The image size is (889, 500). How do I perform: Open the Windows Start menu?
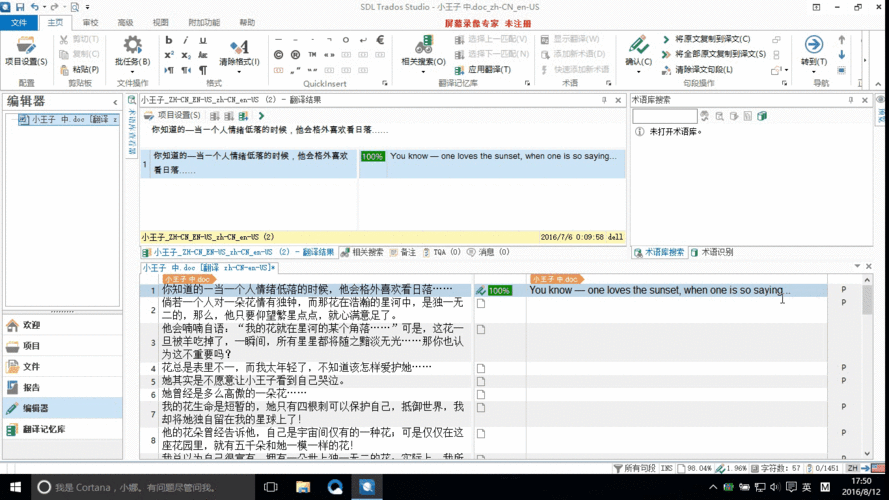15,487
